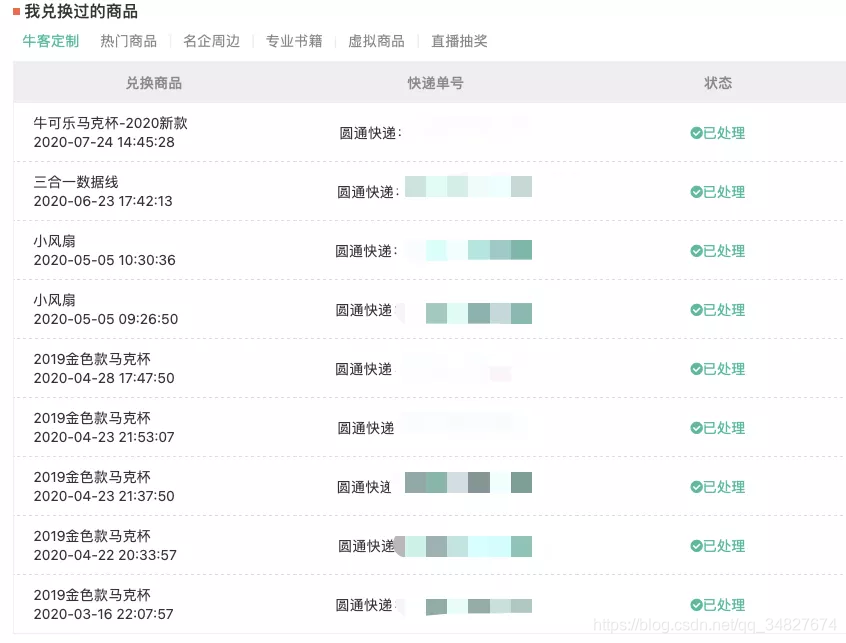The height and width of the screenshot is (643, 846).
Task: Click check icon in the 2020-04-22 20:33:57 row
Action: (696, 546)
